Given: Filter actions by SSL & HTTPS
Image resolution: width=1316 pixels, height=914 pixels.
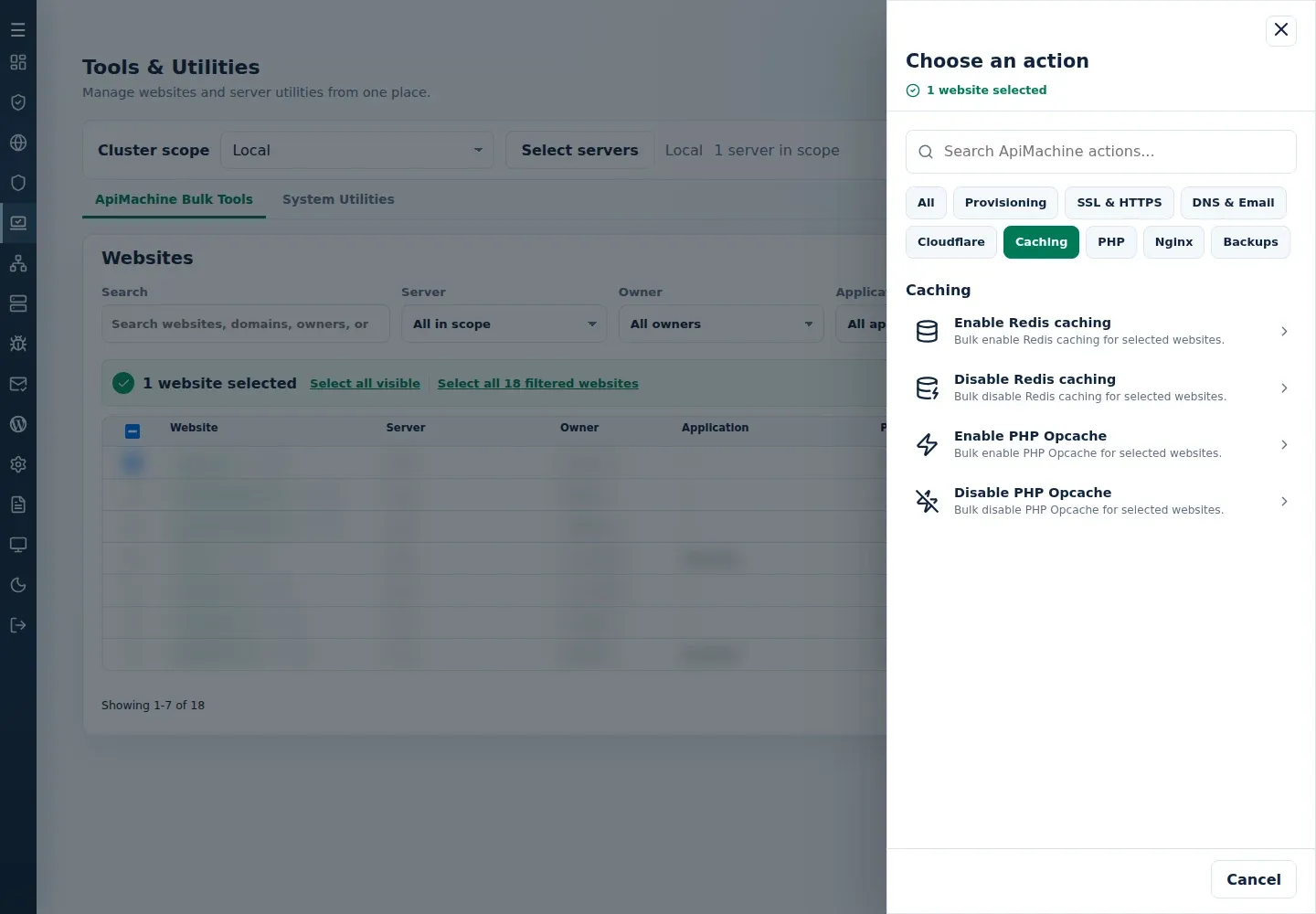Looking at the screenshot, I should click(x=1120, y=203).
